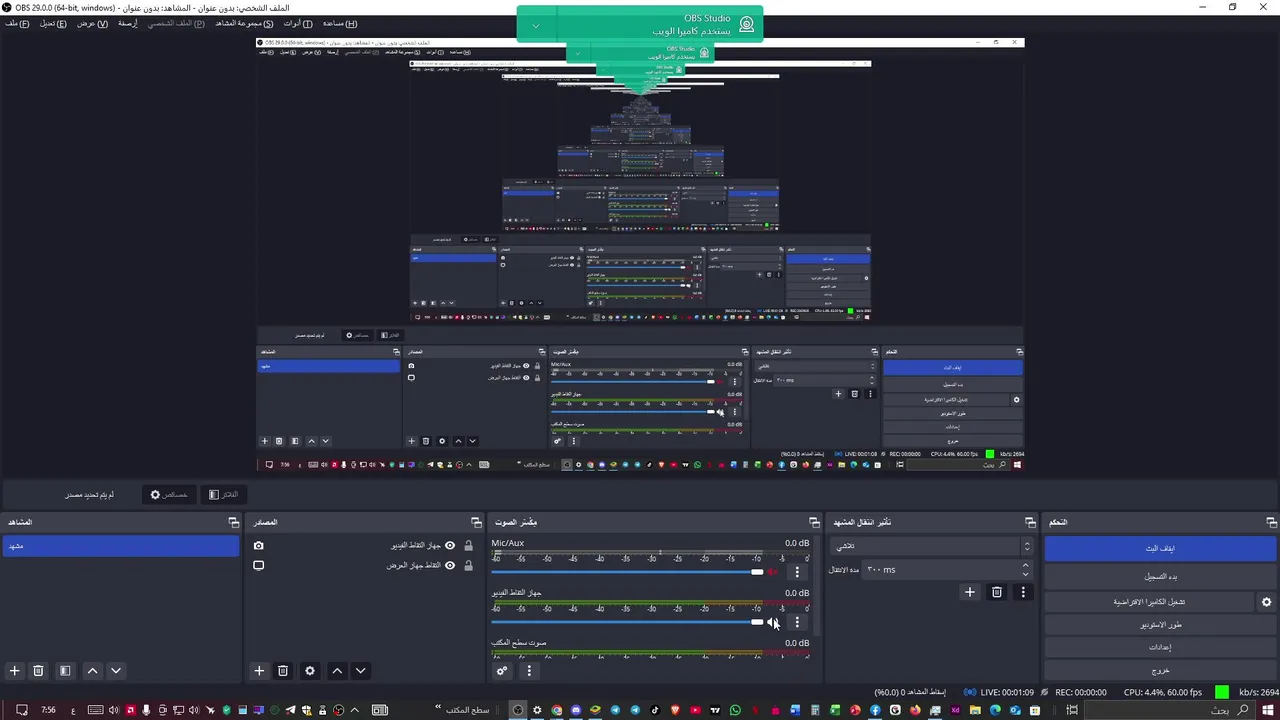The height and width of the screenshot is (720, 1280).
Task: Open the مجموعة المشاهد (Scene Collection) menu
Action: pyautogui.click(x=245, y=23)
